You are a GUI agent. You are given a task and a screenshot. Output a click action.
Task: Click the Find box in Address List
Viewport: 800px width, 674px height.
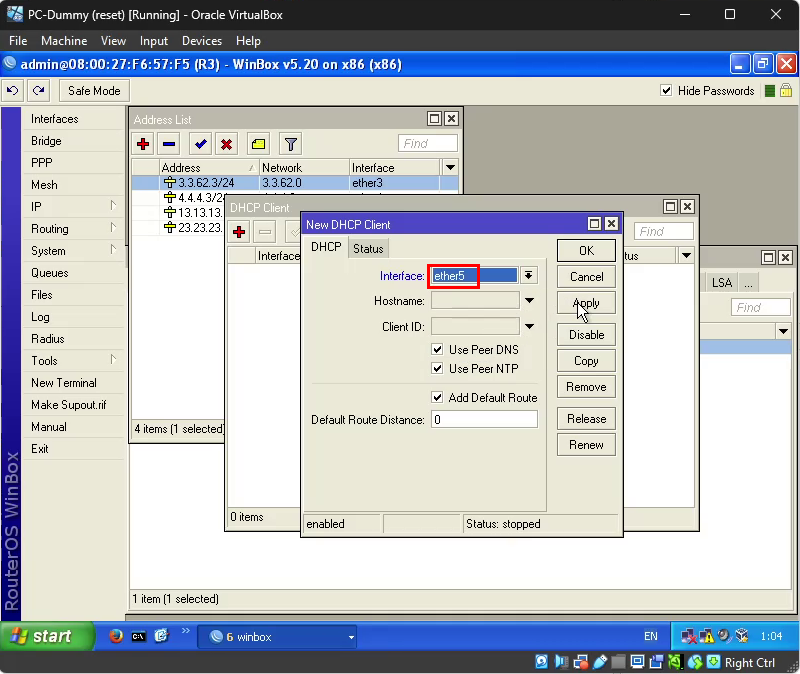pyautogui.click(x=428, y=143)
